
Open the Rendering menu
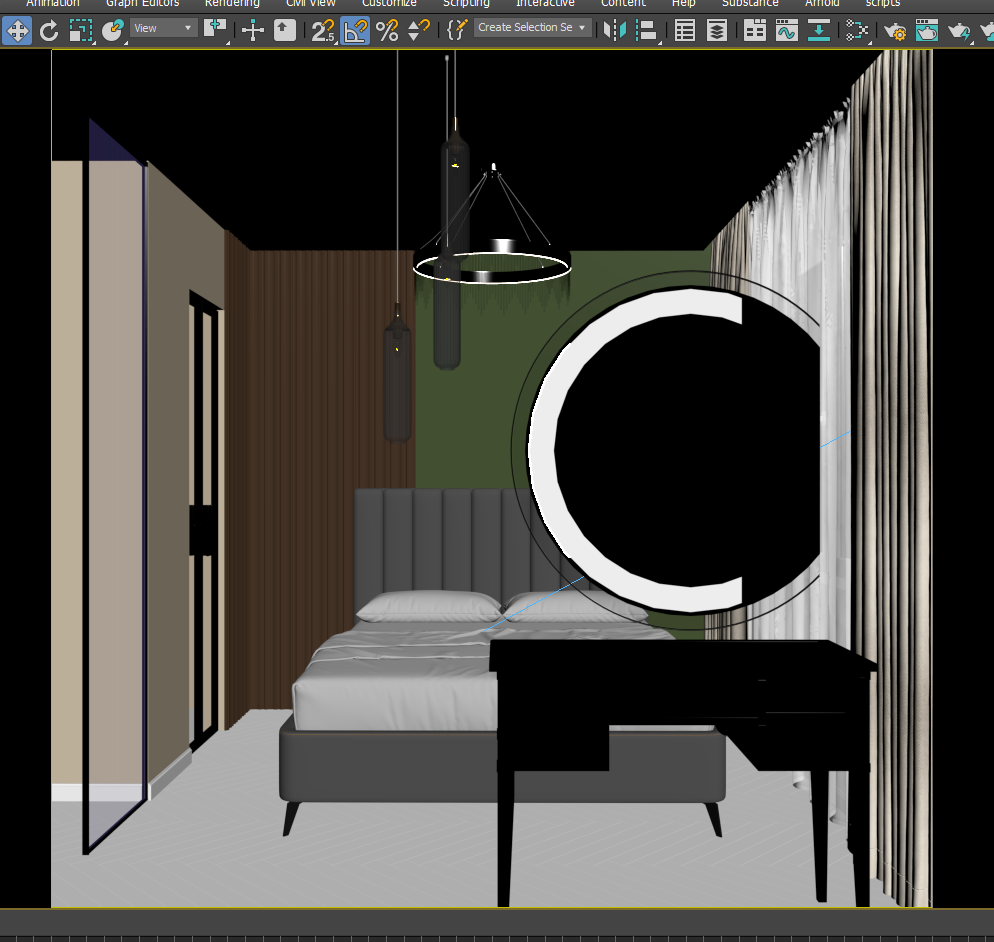[232, 3]
